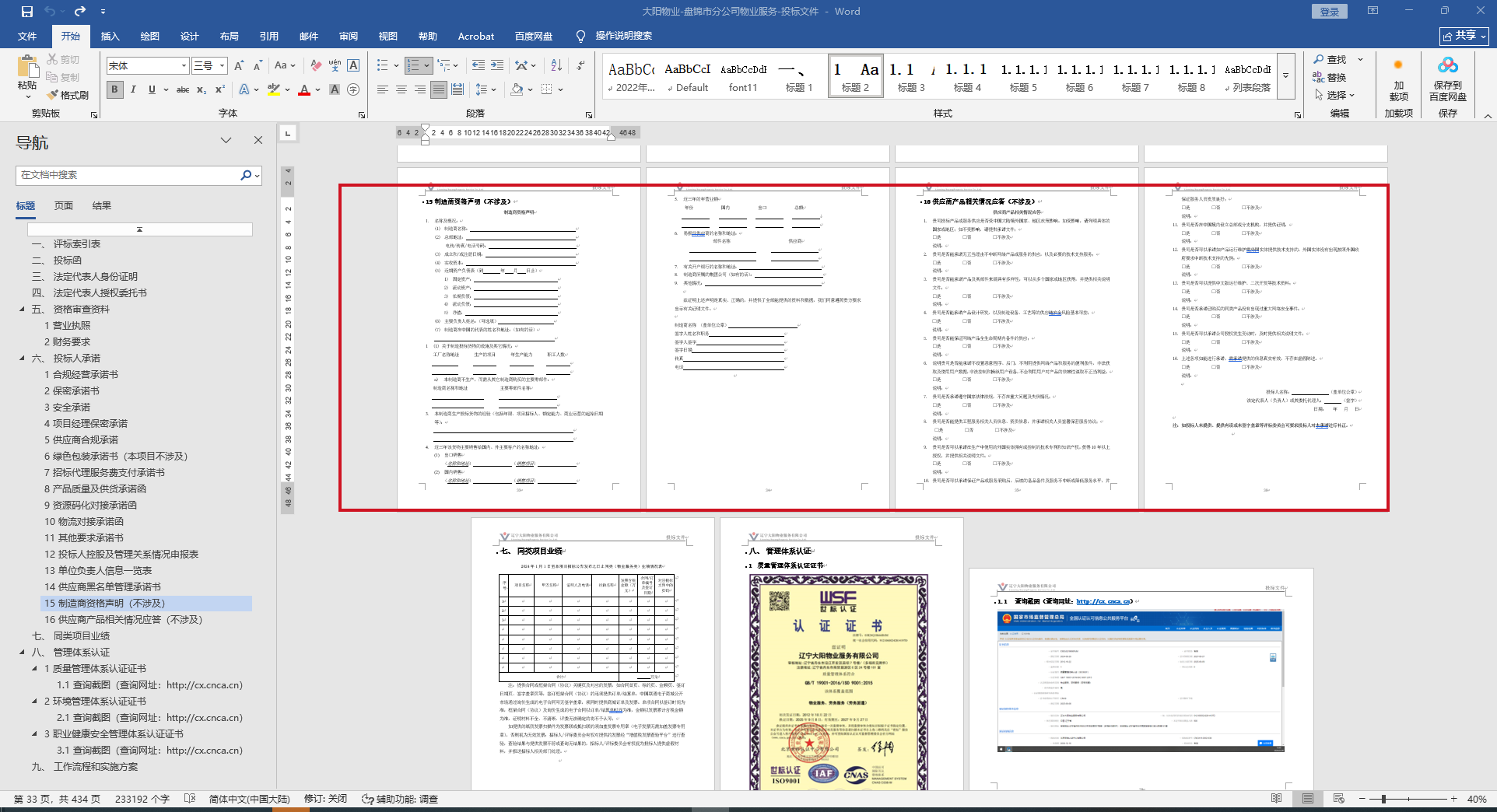Sort the selected text A to Z
The width and height of the screenshot is (1497, 812).
556,65
